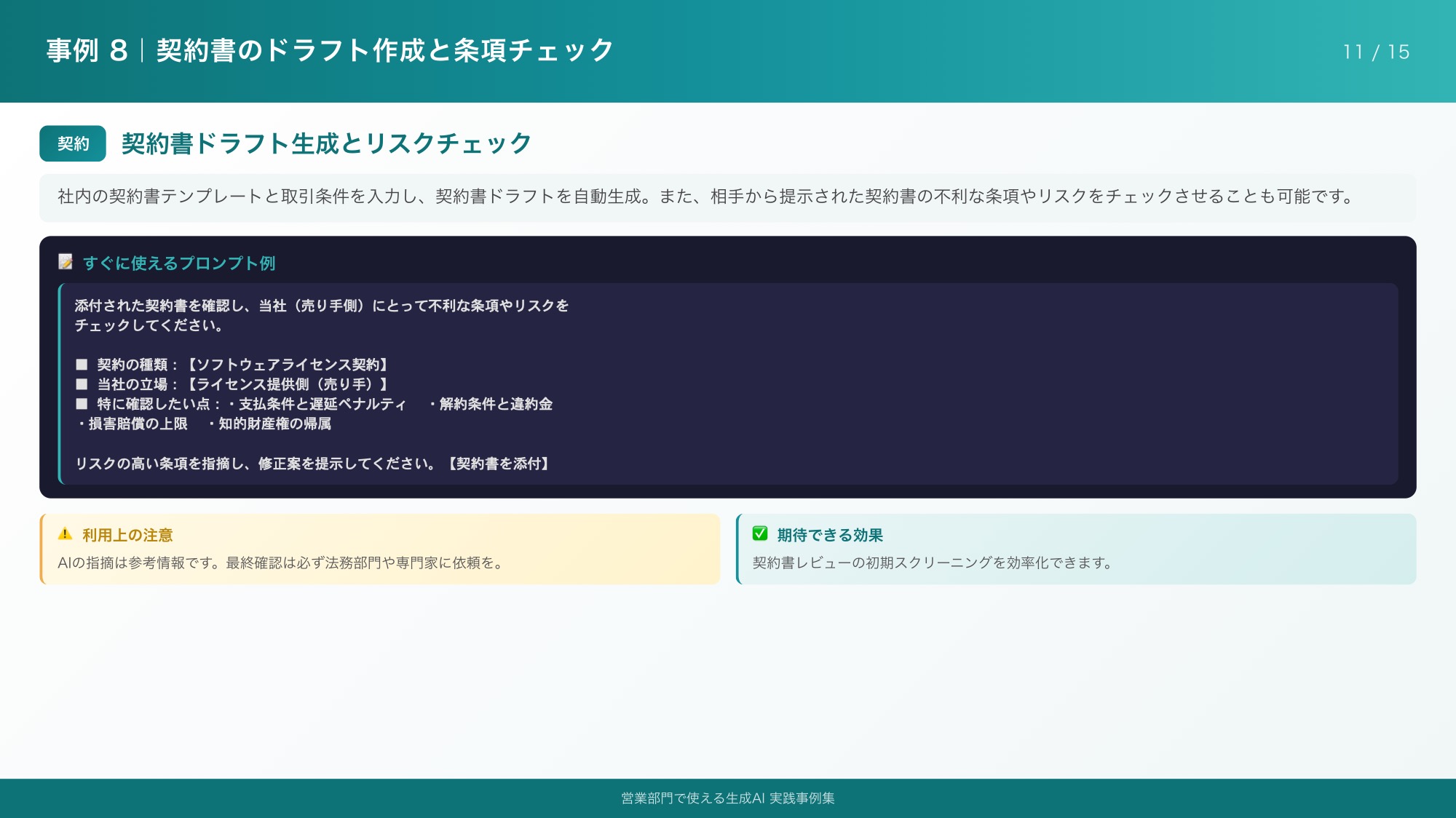The height and width of the screenshot is (818, 1456).
Task: Click the 期待できる効果 heading
Action: pos(830,535)
